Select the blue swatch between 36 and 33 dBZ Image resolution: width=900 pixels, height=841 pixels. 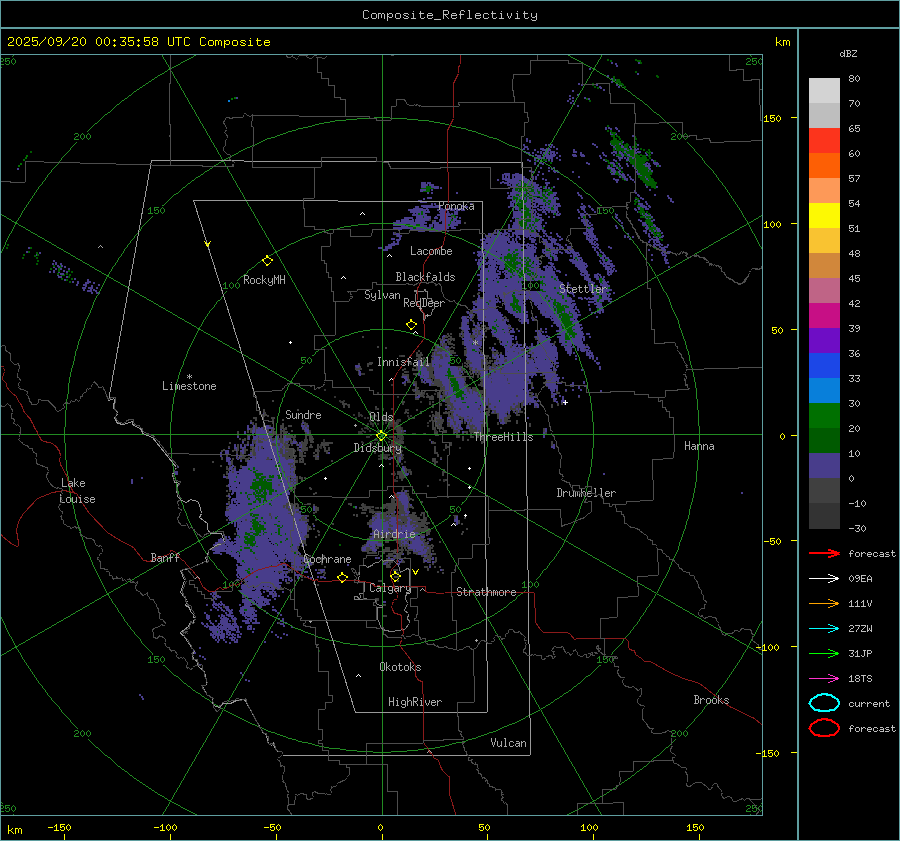(824, 366)
